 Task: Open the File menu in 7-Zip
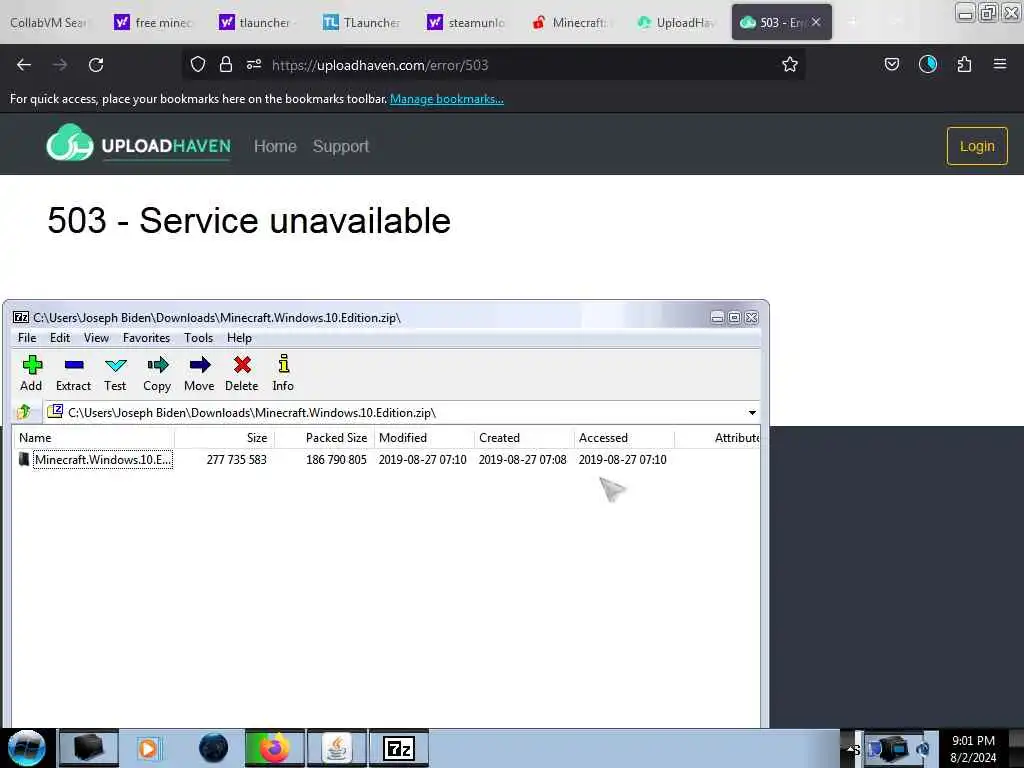[27, 338]
